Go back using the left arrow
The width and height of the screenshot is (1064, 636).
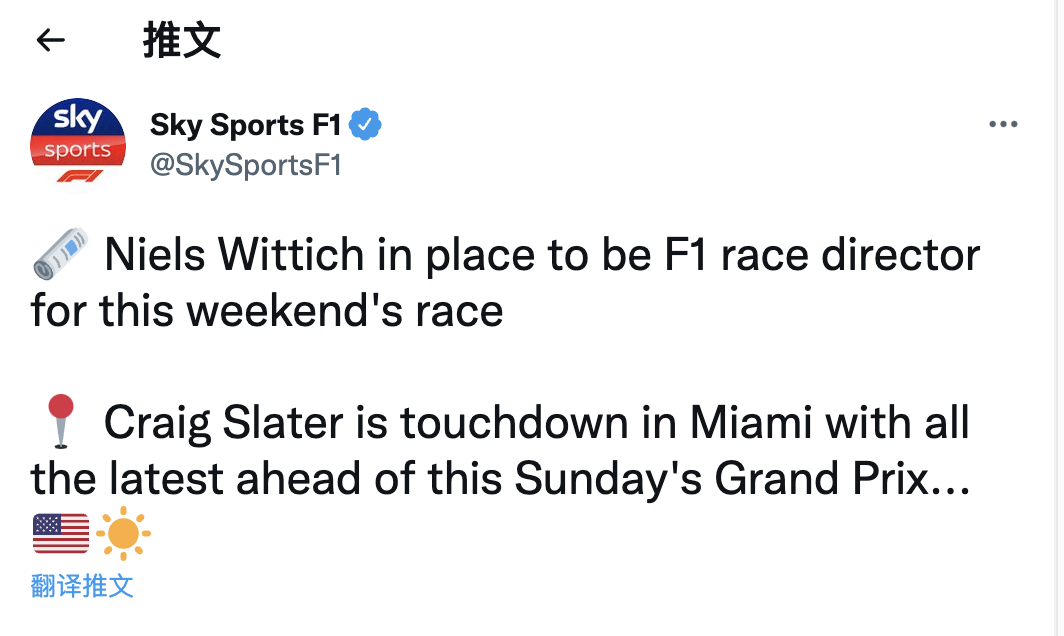50,40
